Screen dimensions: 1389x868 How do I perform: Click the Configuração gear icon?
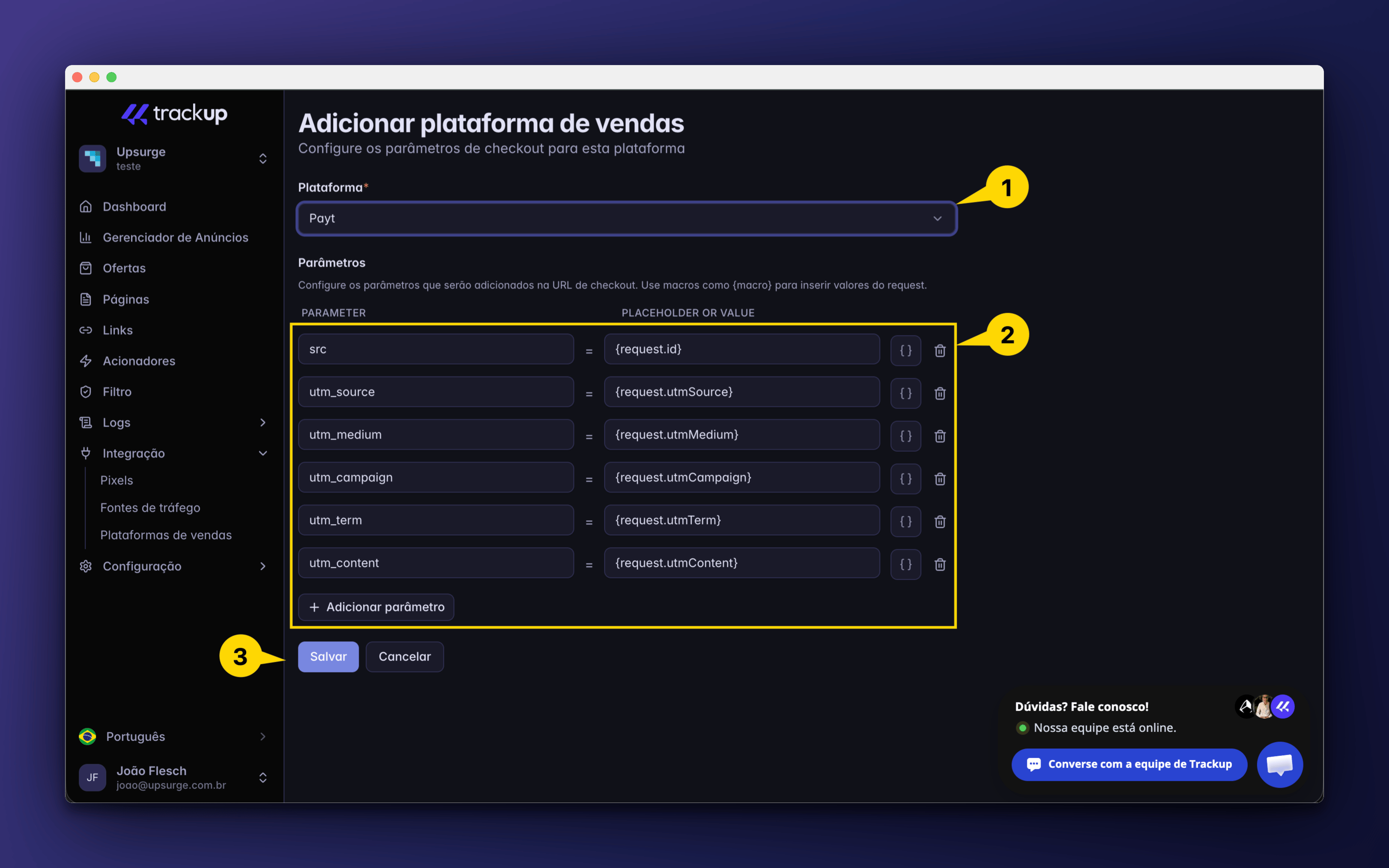[x=86, y=566]
